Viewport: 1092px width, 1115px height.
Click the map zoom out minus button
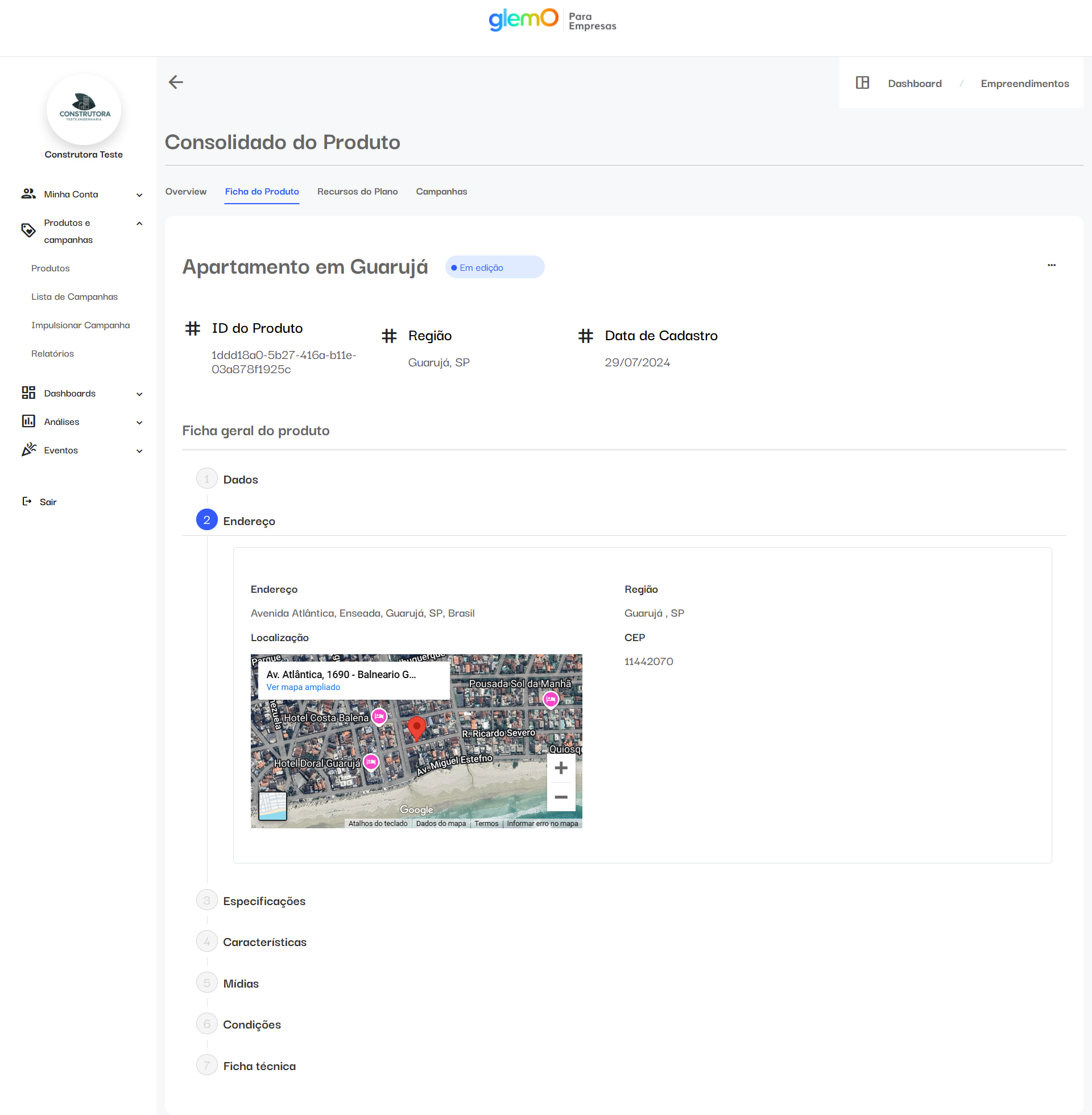[x=560, y=796]
